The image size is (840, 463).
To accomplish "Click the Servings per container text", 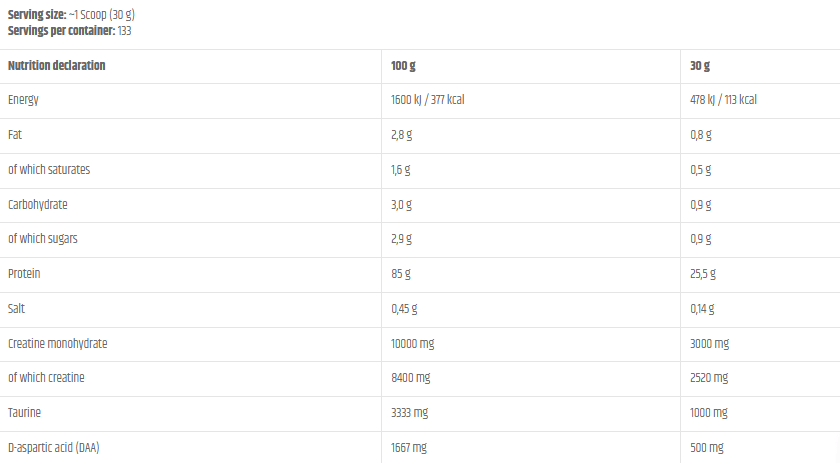I will coord(70,30).
